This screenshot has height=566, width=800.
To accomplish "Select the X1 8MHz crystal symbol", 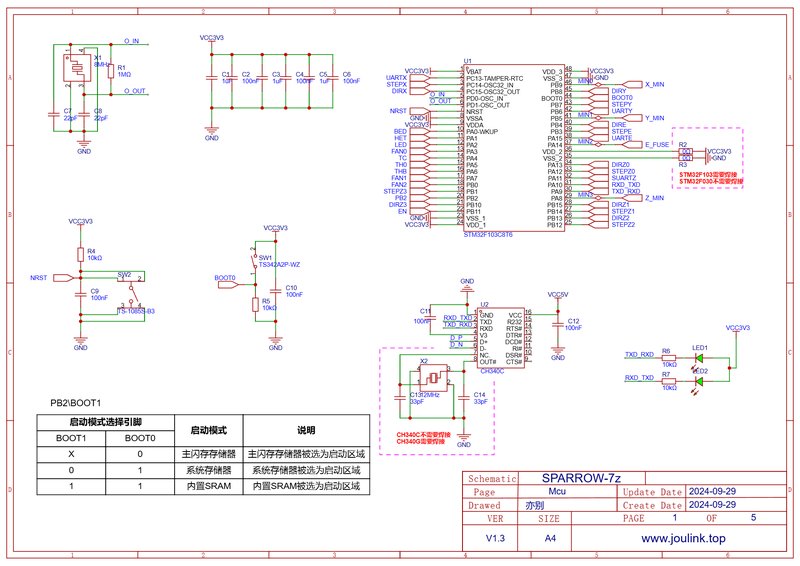I will coord(77,68).
